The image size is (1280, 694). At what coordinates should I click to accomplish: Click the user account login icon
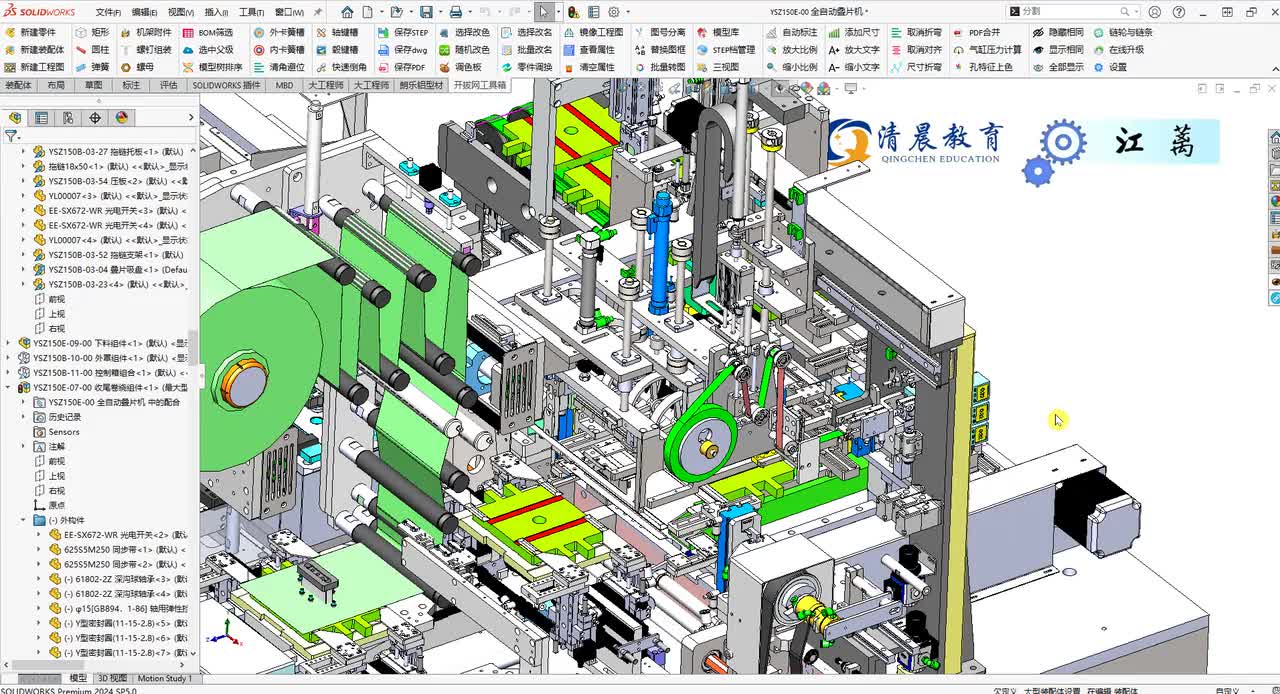point(1155,12)
